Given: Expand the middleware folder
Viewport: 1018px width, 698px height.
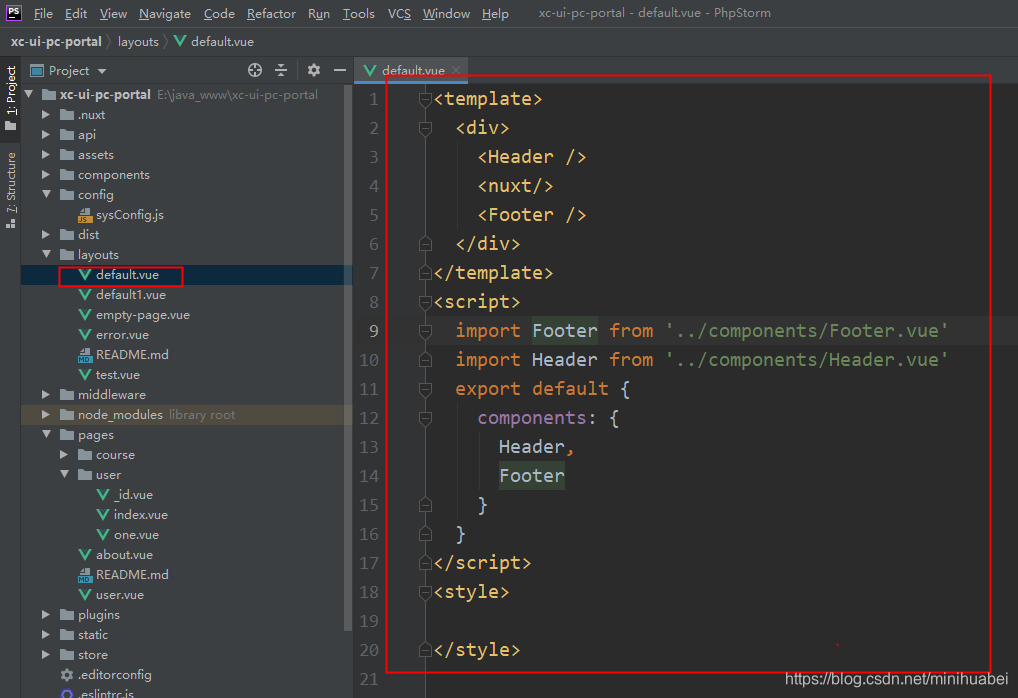Looking at the screenshot, I should coord(46,394).
